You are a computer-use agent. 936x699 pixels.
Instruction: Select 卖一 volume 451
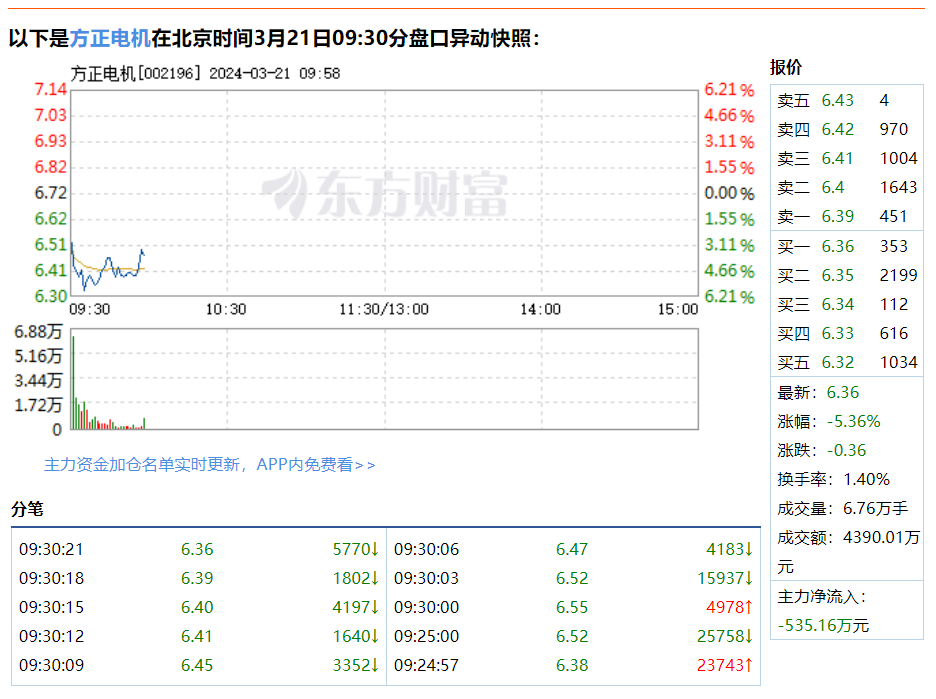pyautogui.click(x=893, y=216)
